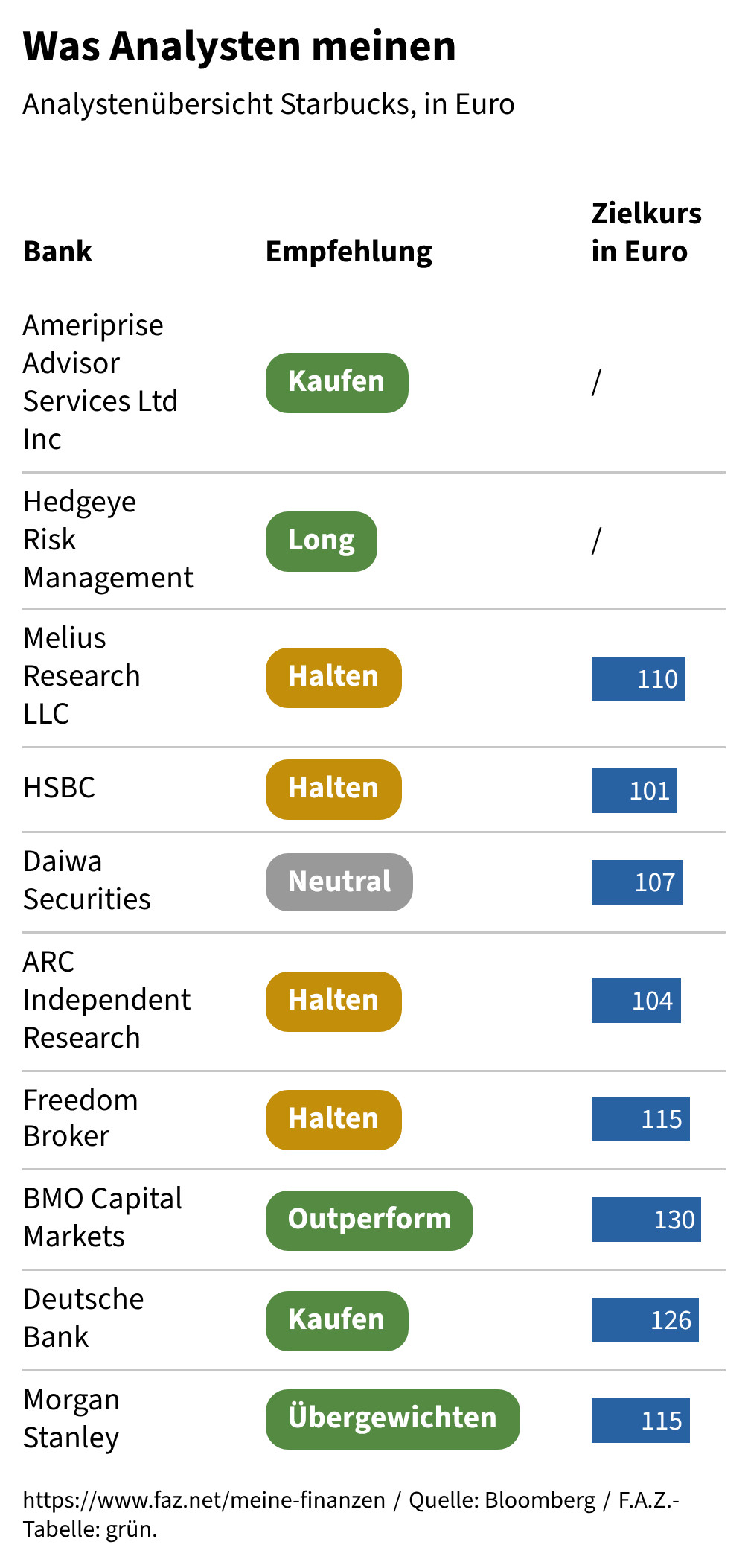Select the Outperform badge
Image resolution: width=748 pixels, height=1568 pixels.
369,1220
